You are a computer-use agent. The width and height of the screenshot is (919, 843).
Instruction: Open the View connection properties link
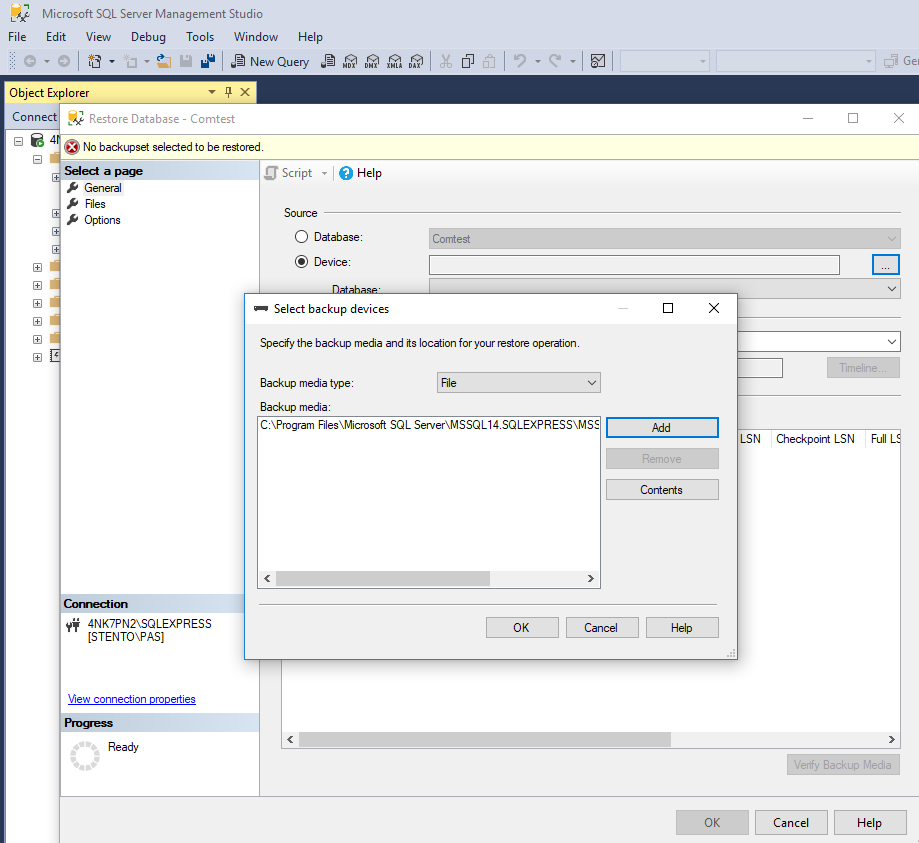point(131,699)
